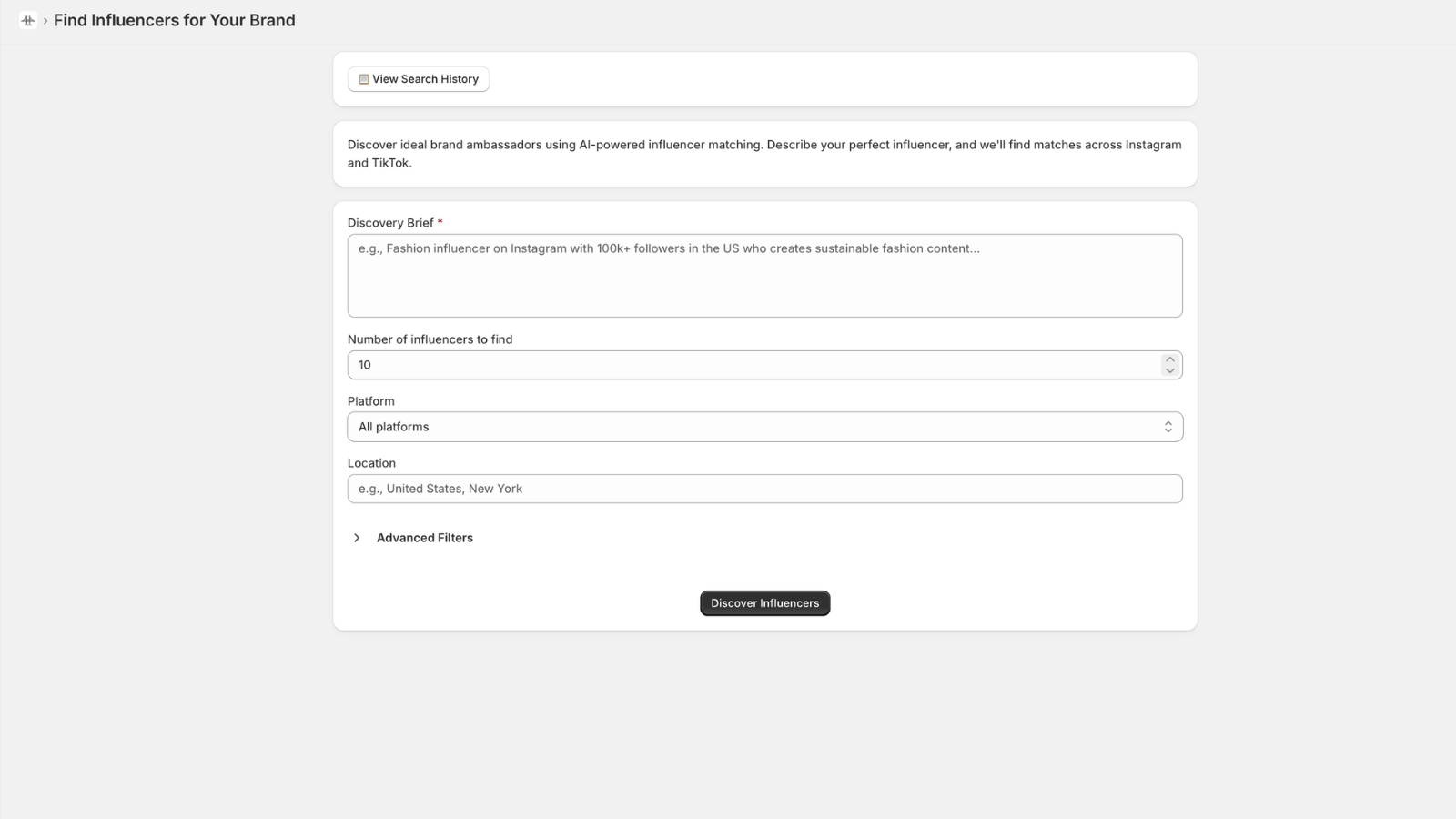The image size is (1456, 819).
Task: Click the Discovery Brief label
Action: (x=390, y=223)
